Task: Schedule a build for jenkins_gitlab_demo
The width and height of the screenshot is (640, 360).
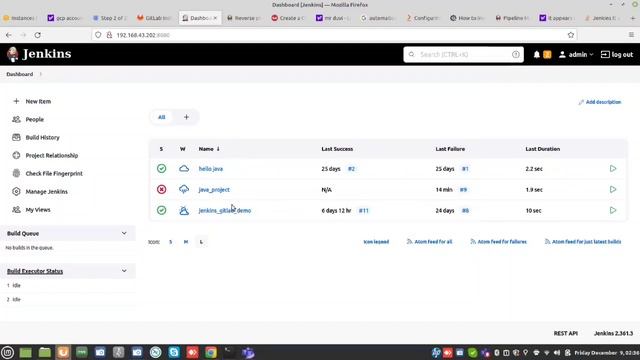Action: 613,210
